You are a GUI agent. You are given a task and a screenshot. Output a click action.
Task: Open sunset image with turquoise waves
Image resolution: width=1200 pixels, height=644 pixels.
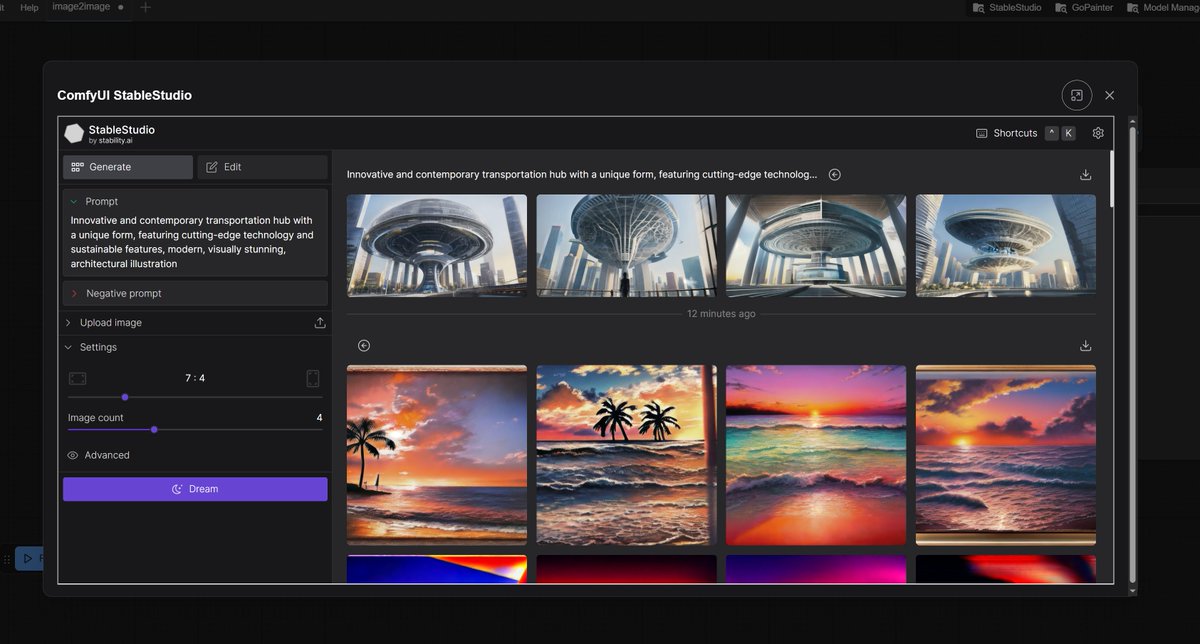[816, 455]
